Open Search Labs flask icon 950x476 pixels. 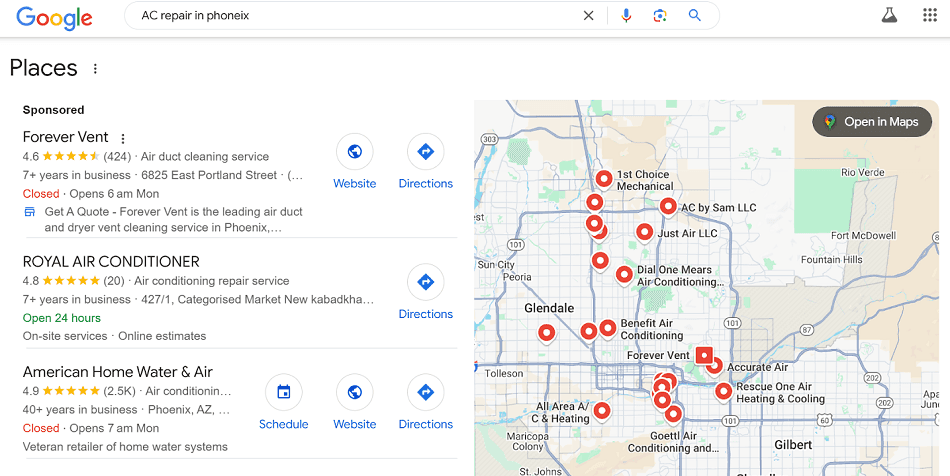(x=888, y=16)
